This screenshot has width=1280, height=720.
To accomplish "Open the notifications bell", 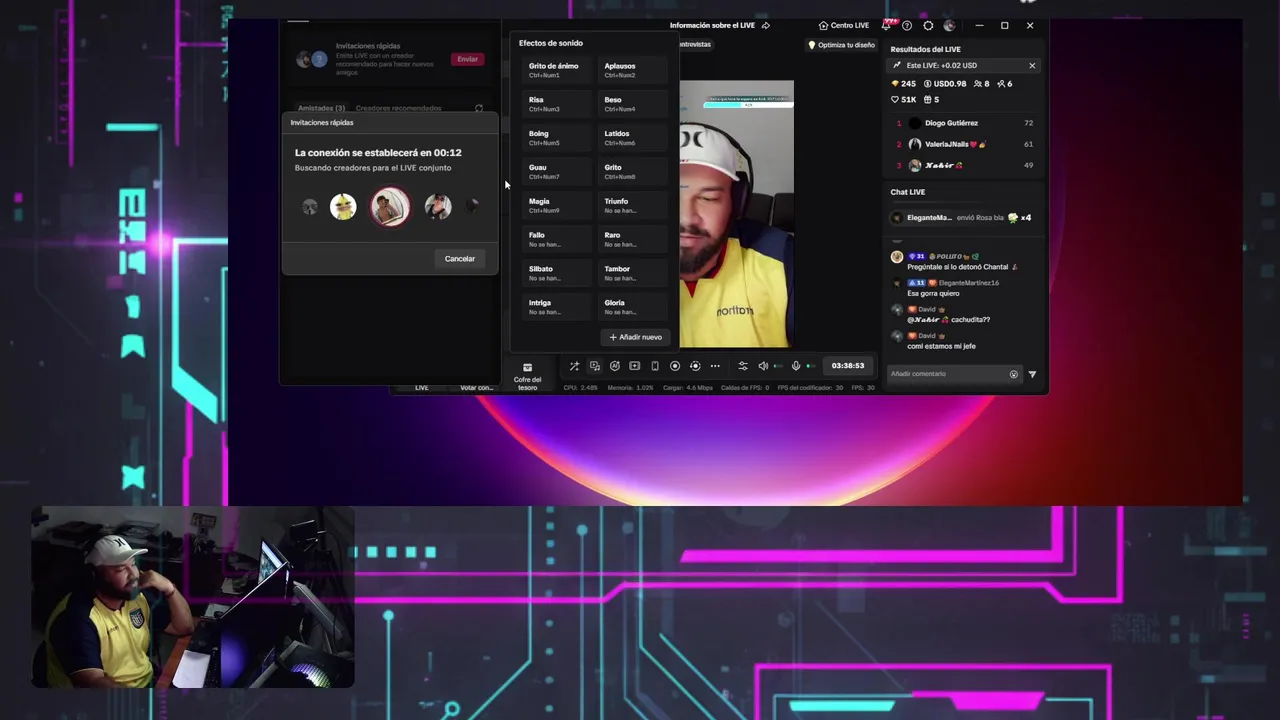I will click(x=887, y=25).
